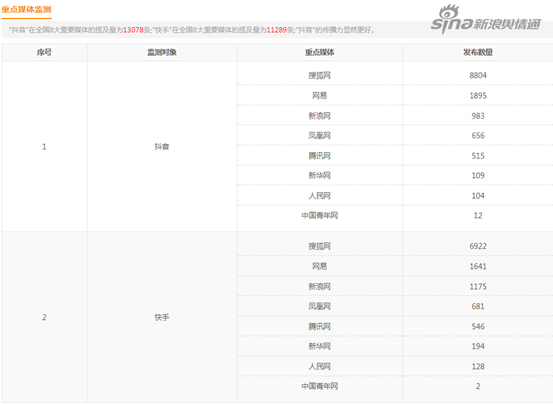Open the 重点媒体监测 tab
This screenshot has height=404, width=553.
tap(26, 9)
